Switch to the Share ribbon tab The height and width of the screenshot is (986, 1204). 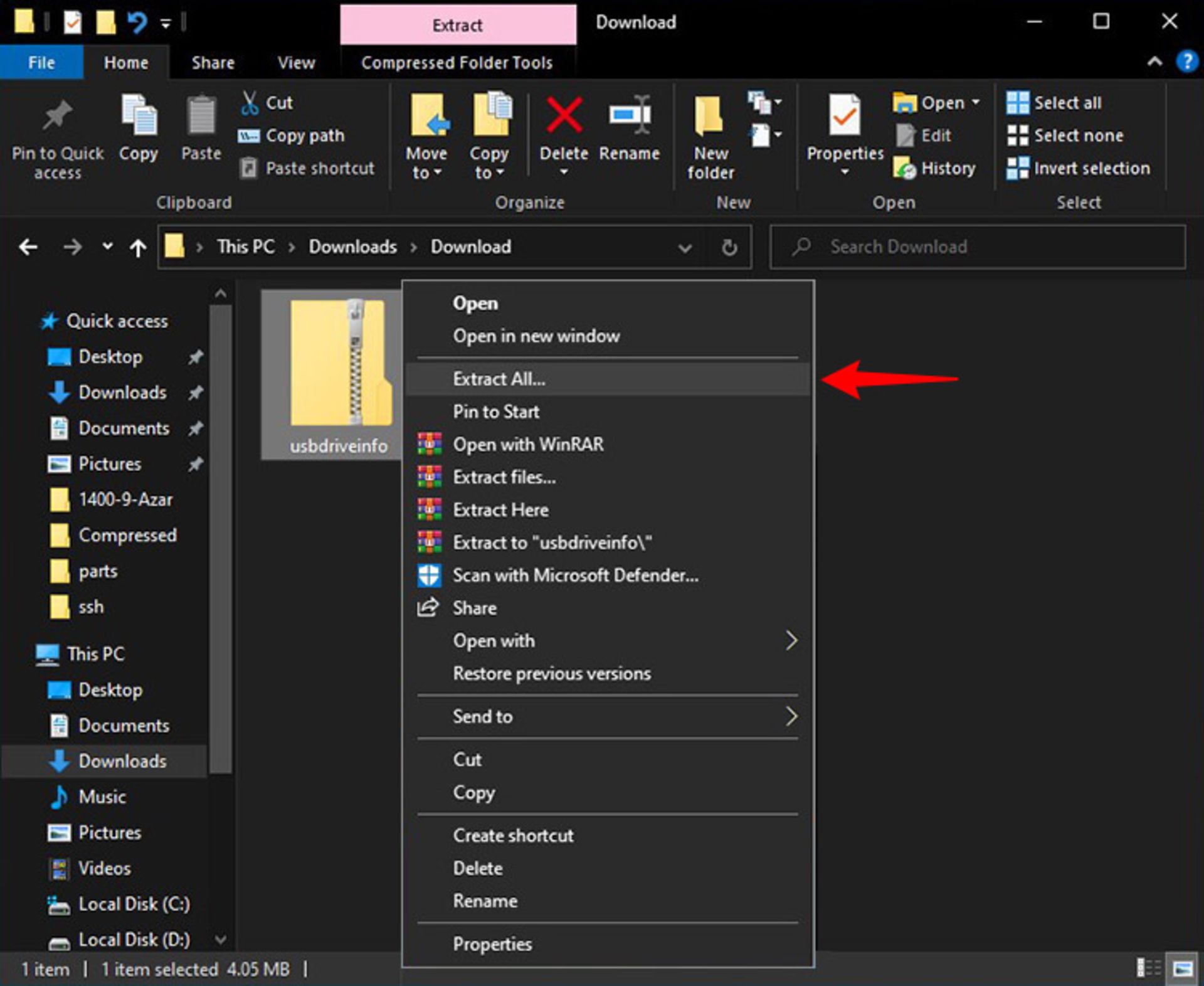point(213,62)
